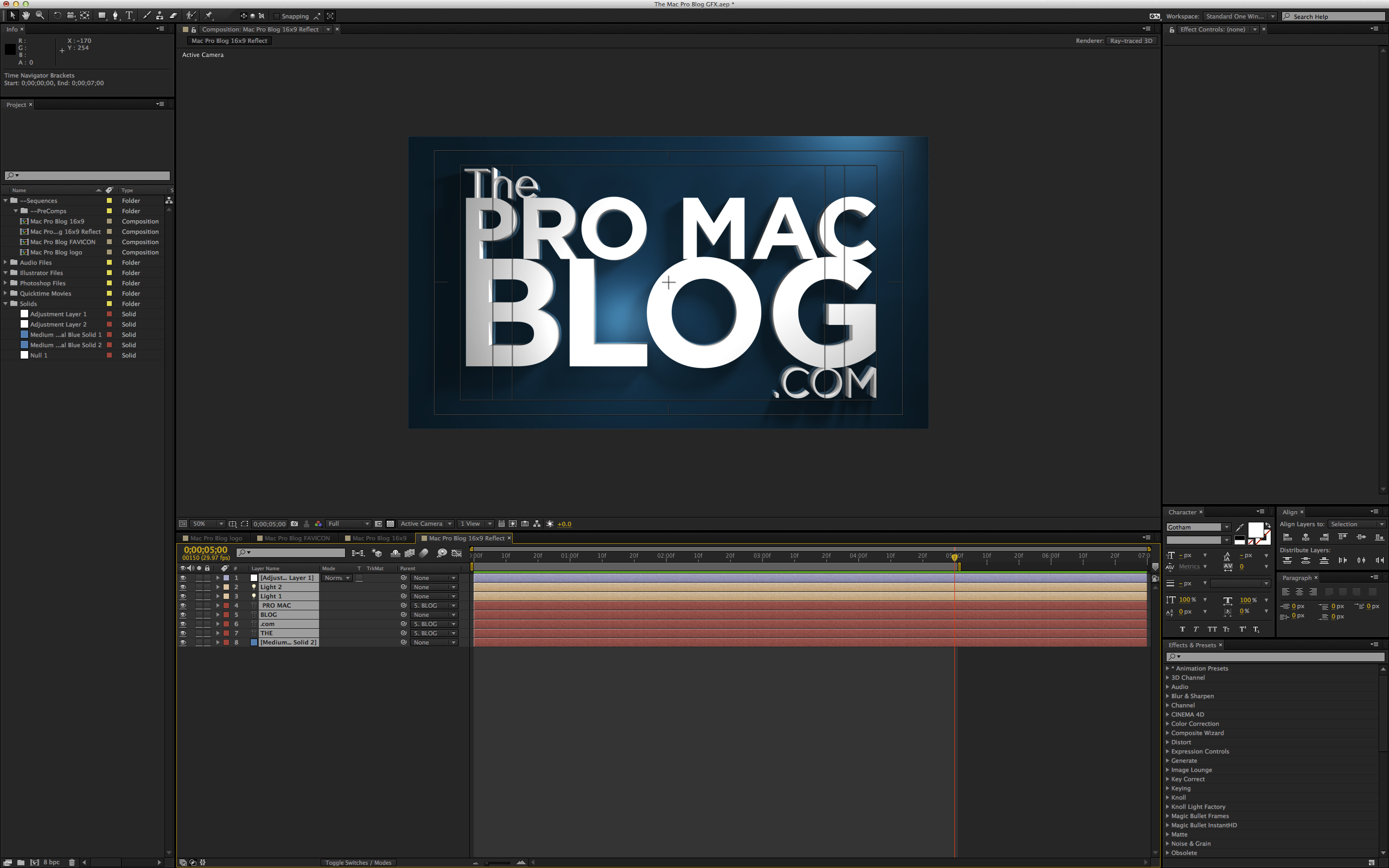Open the magnification 50% dropdown
Screen dimensions: 1389x868
click(x=207, y=524)
